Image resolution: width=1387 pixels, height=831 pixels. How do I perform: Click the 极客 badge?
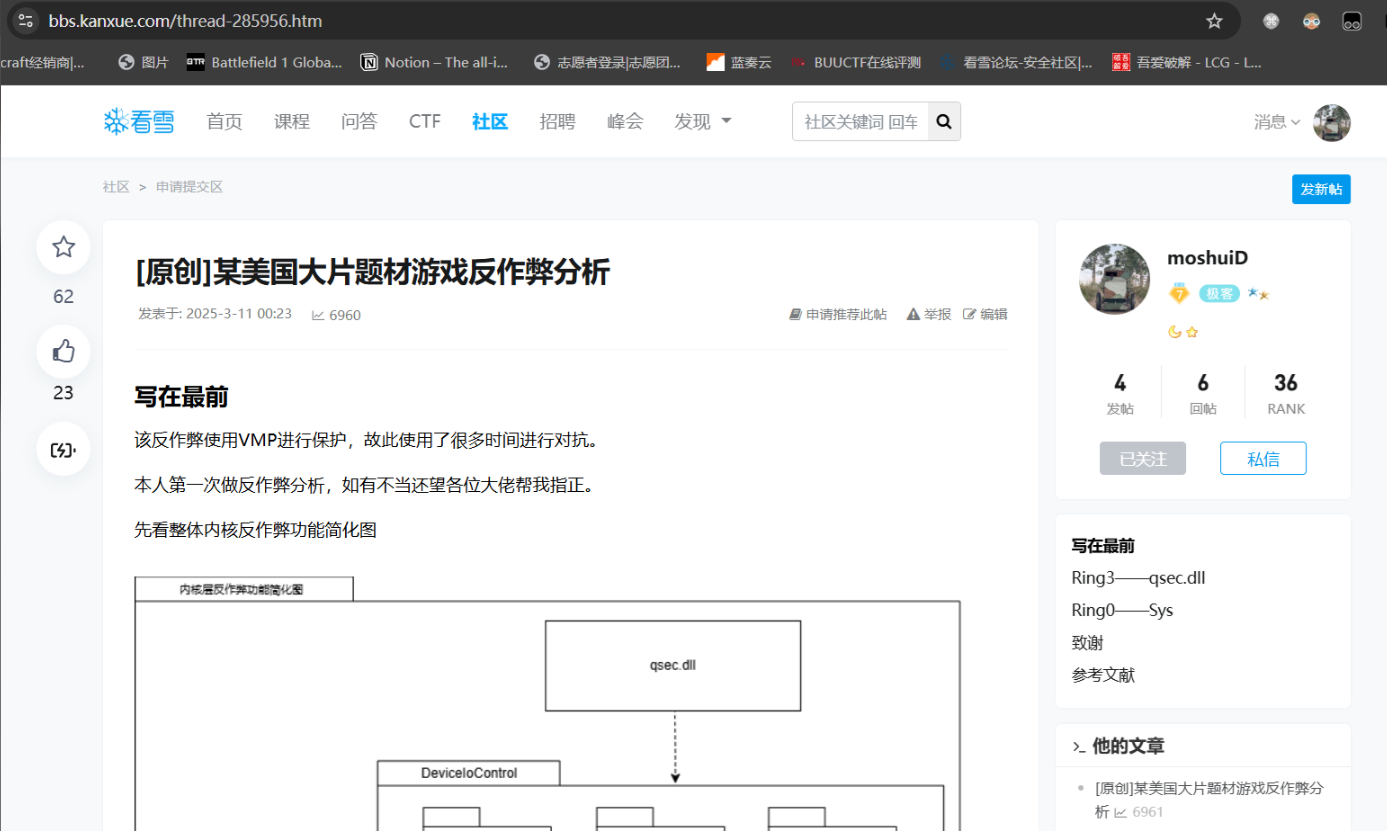[1219, 293]
